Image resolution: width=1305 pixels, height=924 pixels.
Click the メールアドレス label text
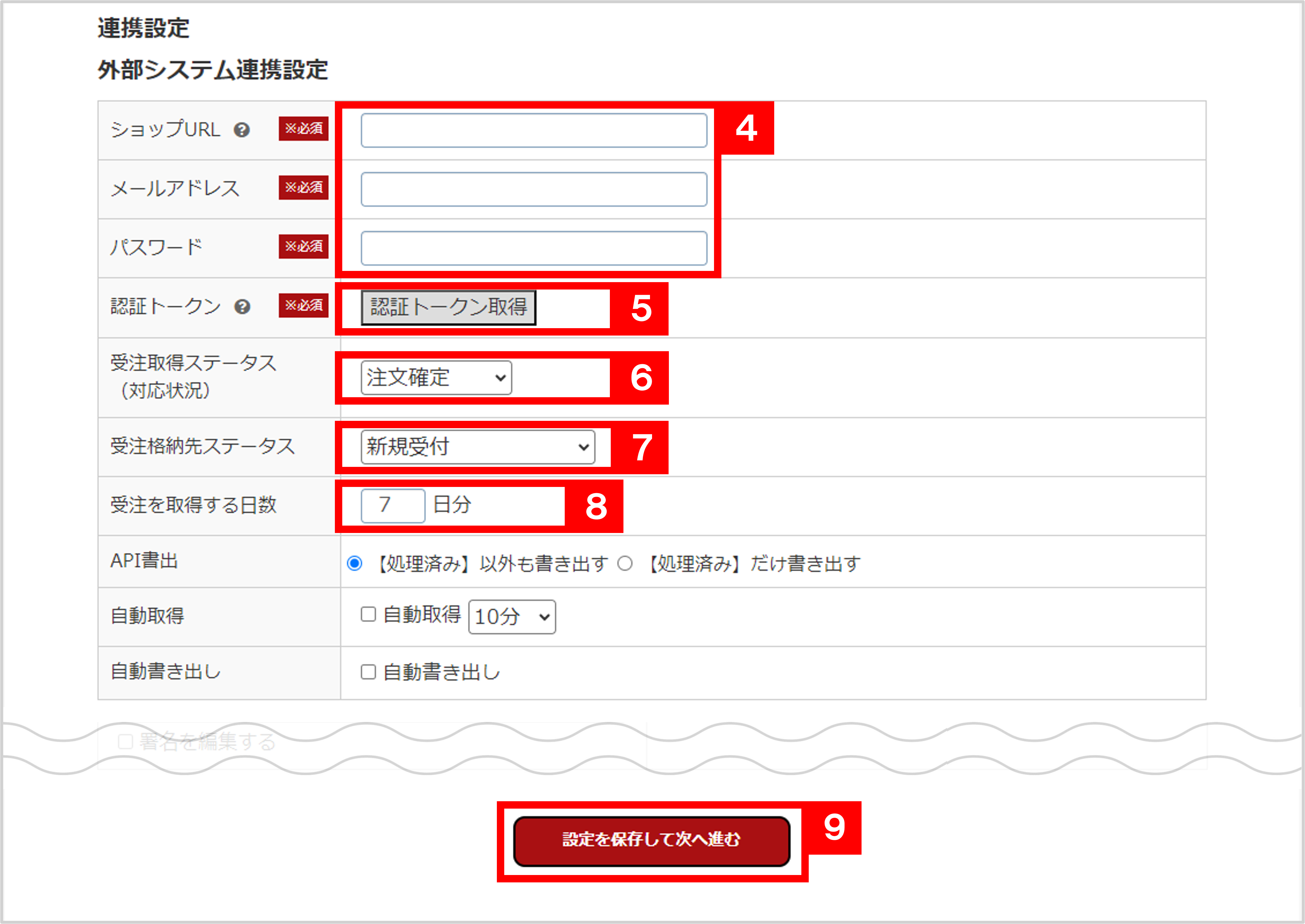[x=175, y=189]
